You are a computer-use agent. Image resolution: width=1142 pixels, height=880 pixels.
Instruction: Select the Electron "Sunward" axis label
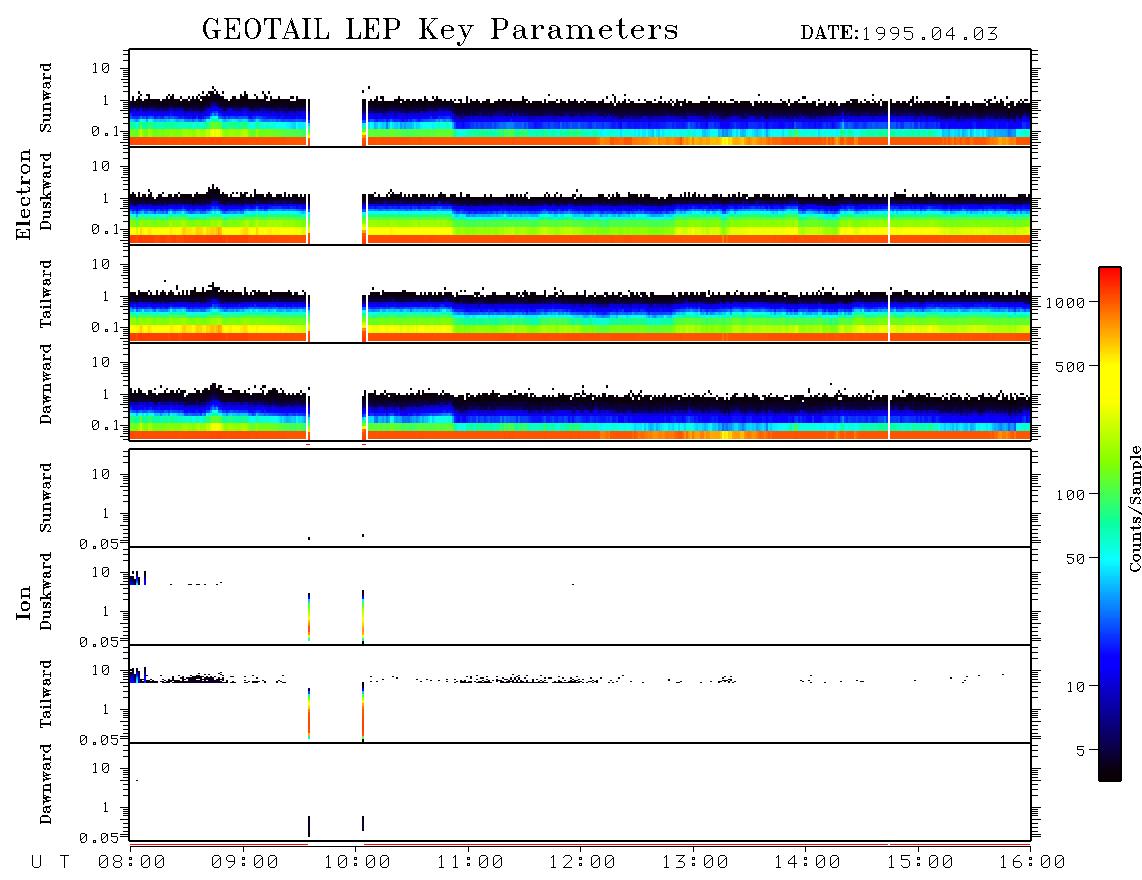point(46,98)
